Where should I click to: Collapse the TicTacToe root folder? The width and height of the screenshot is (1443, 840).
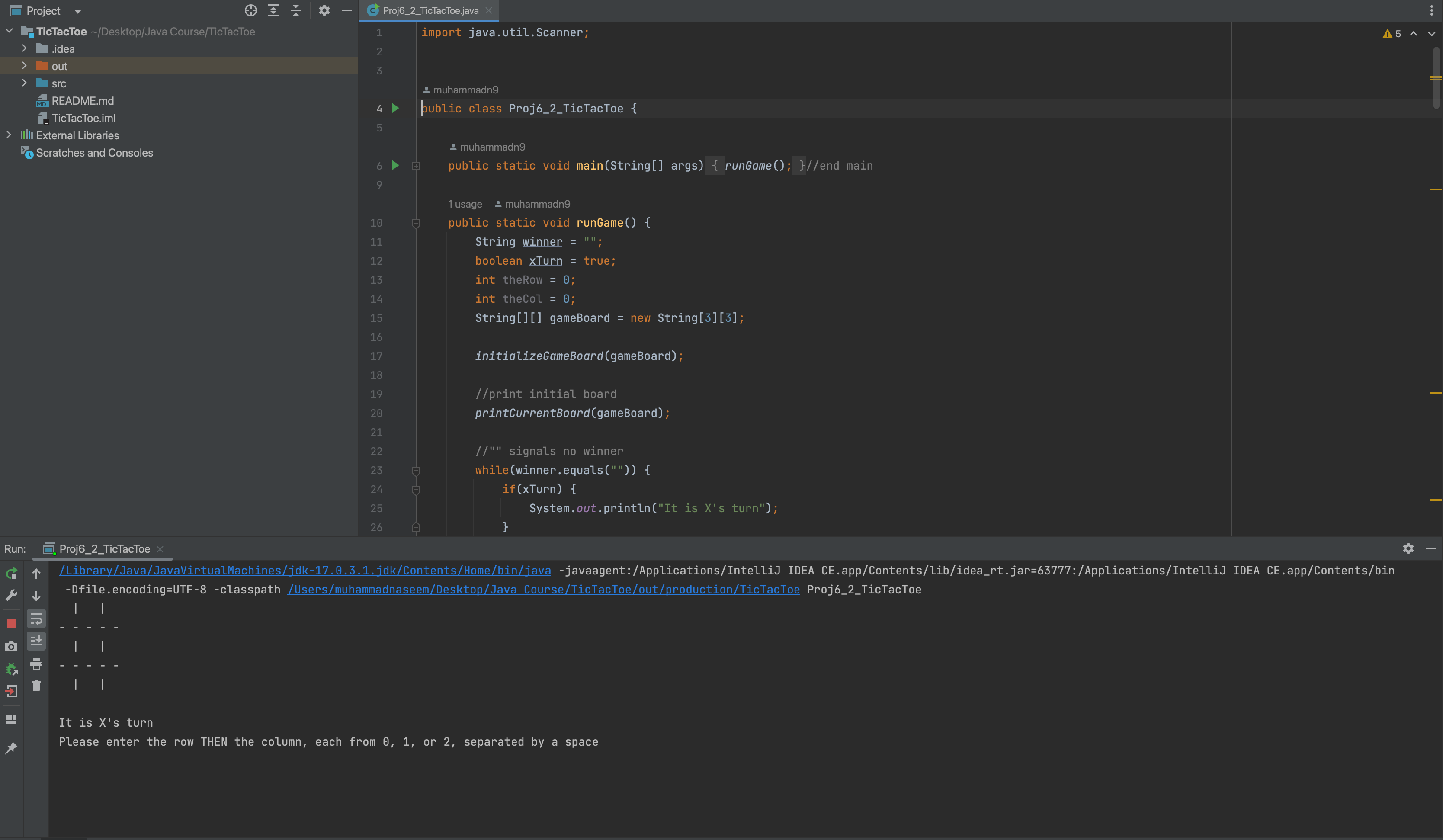click(9, 31)
